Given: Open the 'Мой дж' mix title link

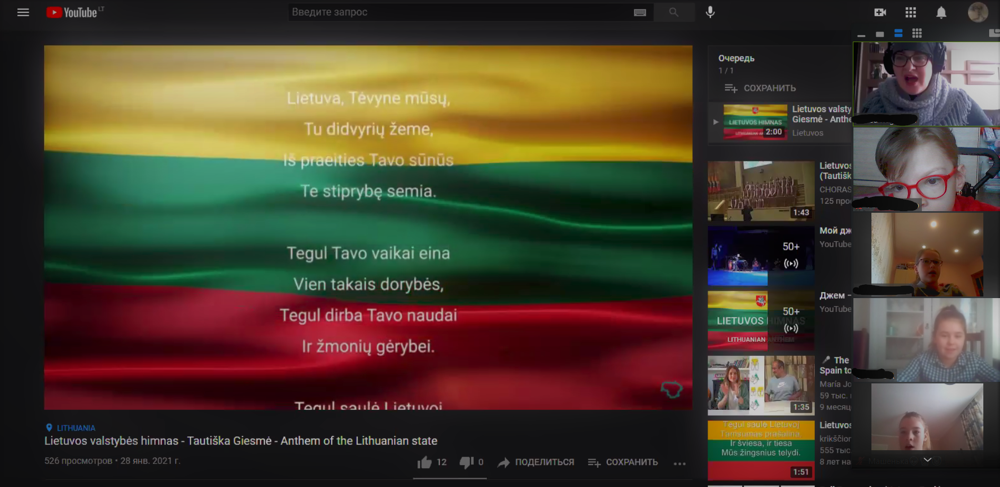Looking at the screenshot, I should (835, 231).
